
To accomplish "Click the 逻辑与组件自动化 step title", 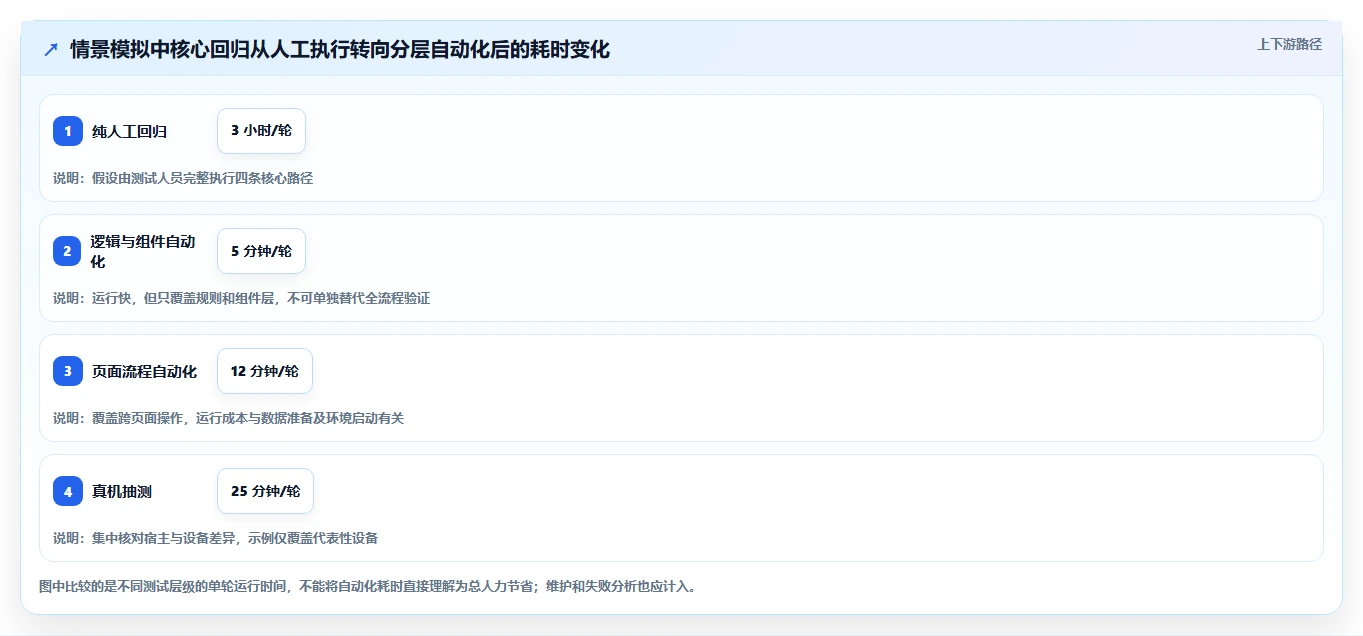I will click(143, 251).
